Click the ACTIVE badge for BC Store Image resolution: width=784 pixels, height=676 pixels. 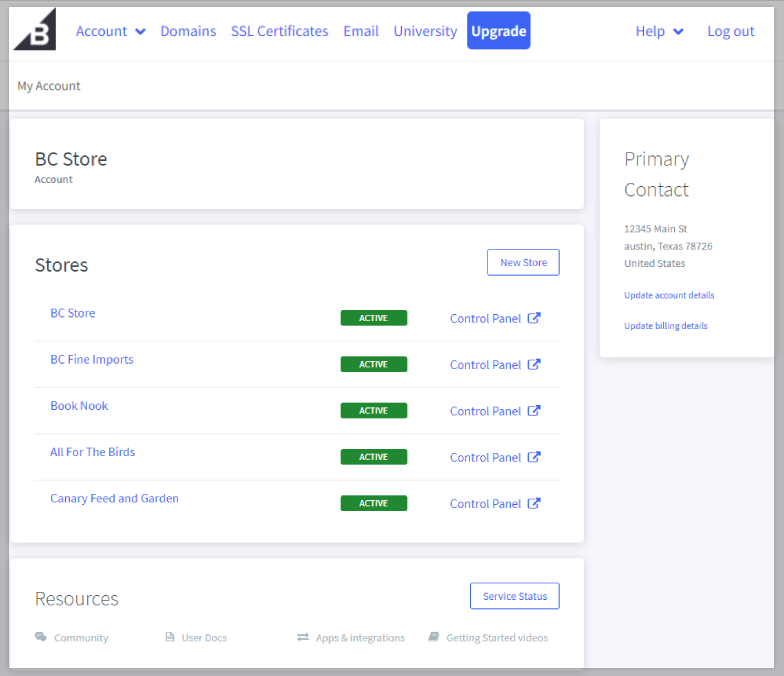[374, 318]
